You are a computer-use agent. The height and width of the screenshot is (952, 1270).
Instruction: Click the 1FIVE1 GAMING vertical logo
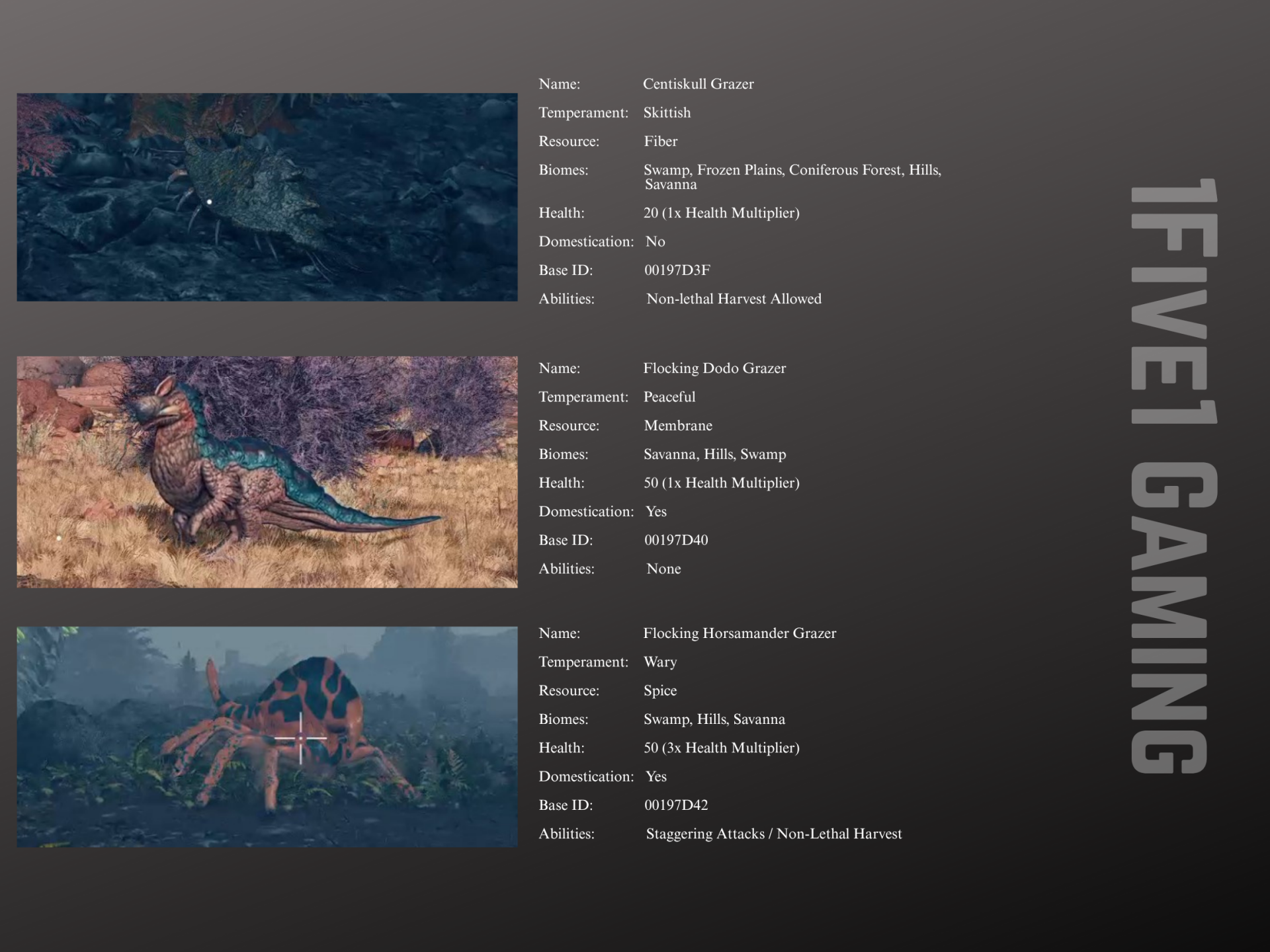[1173, 476]
